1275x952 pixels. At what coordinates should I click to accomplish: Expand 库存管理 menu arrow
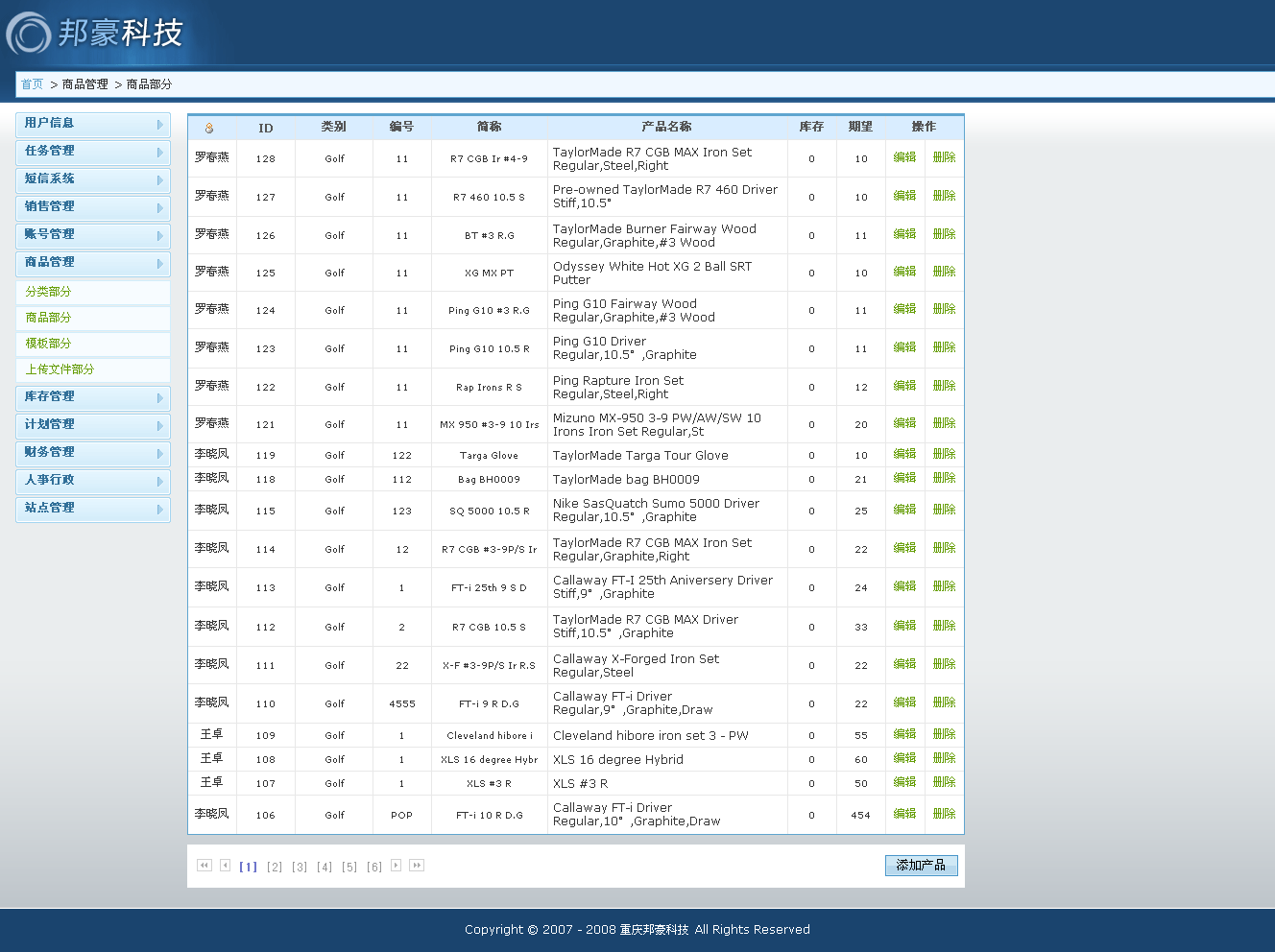pyautogui.click(x=159, y=398)
